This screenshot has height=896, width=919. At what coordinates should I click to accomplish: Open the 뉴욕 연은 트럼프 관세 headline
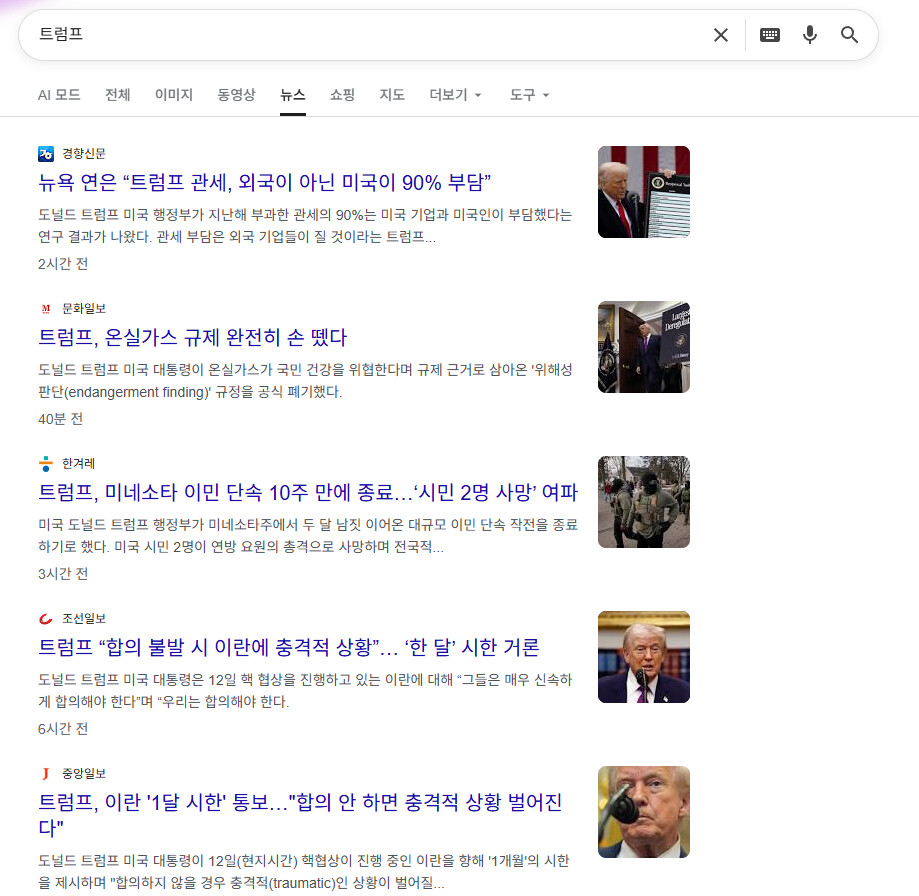tap(264, 183)
